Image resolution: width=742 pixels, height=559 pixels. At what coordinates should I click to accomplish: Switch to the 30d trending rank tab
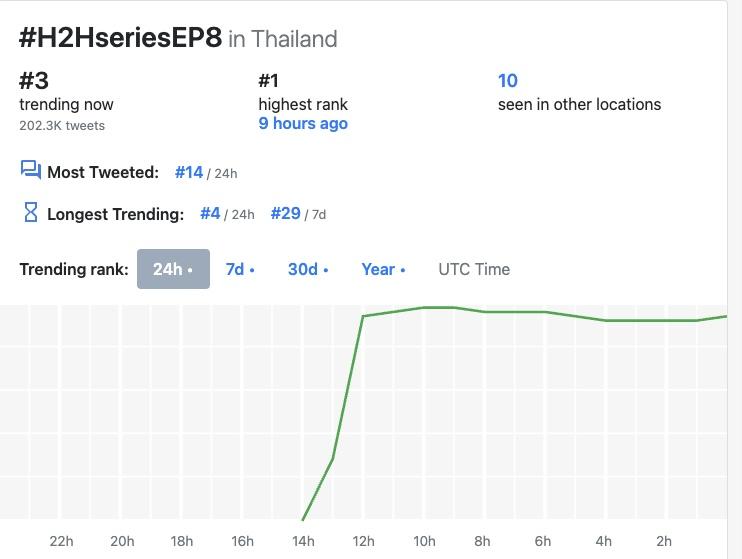308,269
